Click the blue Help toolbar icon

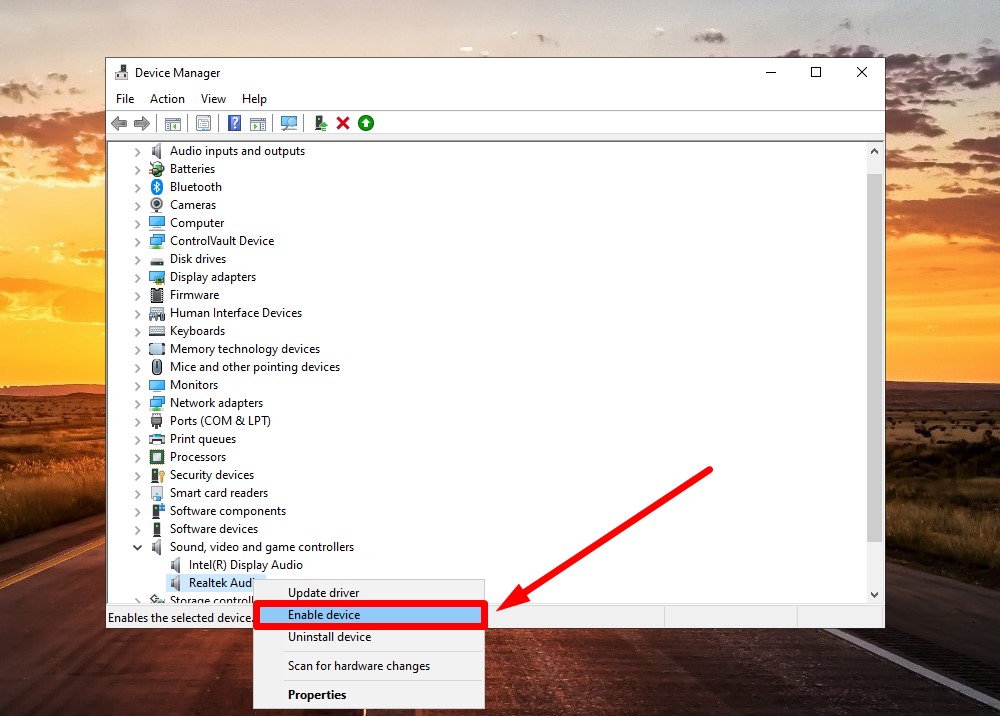(235, 123)
